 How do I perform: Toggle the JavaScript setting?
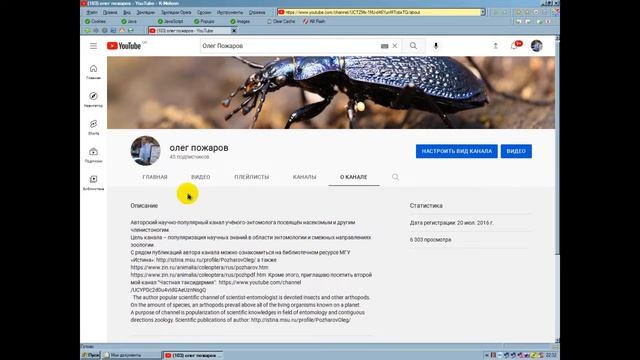pos(171,21)
